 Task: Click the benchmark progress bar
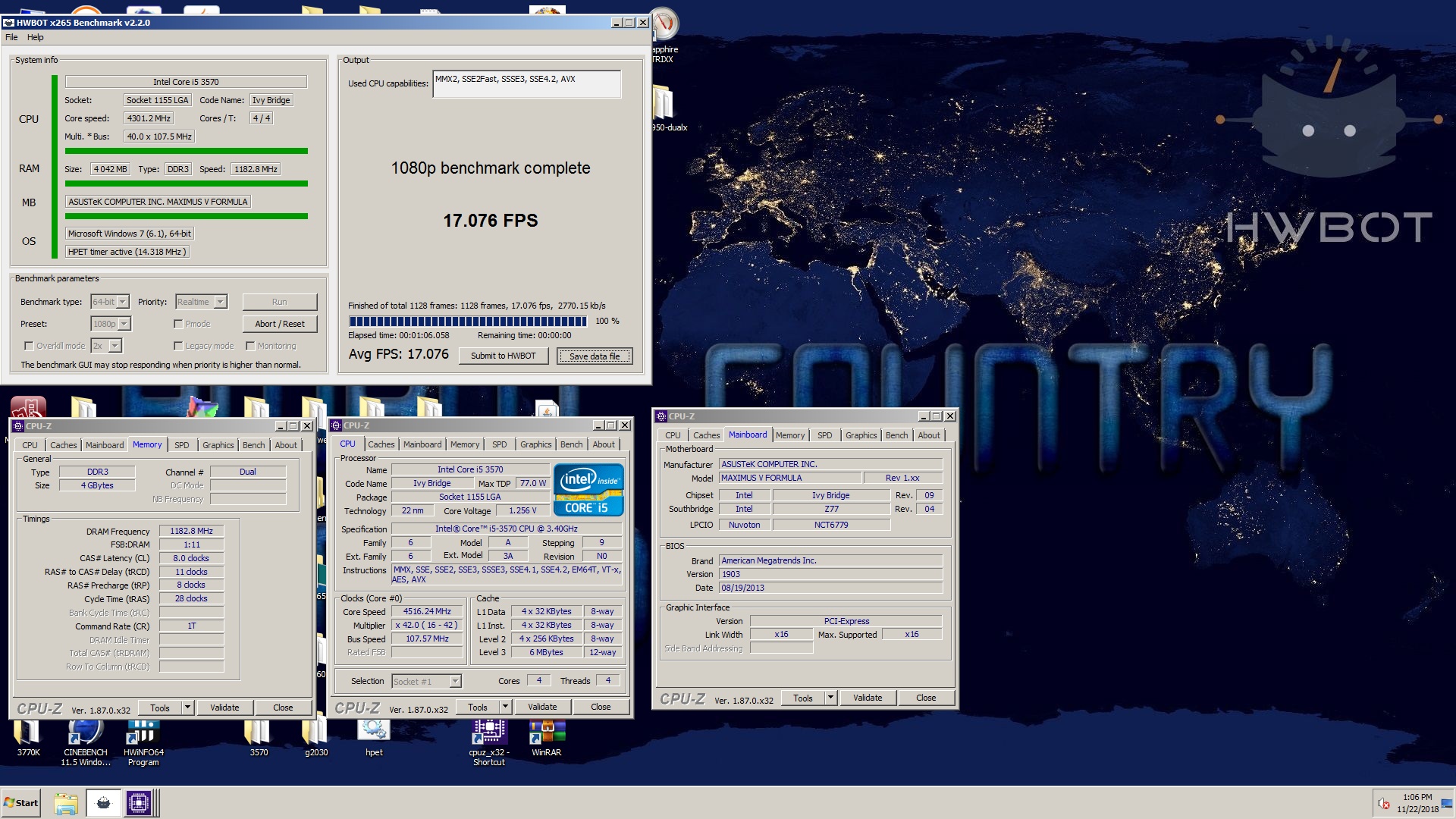click(468, 321)
